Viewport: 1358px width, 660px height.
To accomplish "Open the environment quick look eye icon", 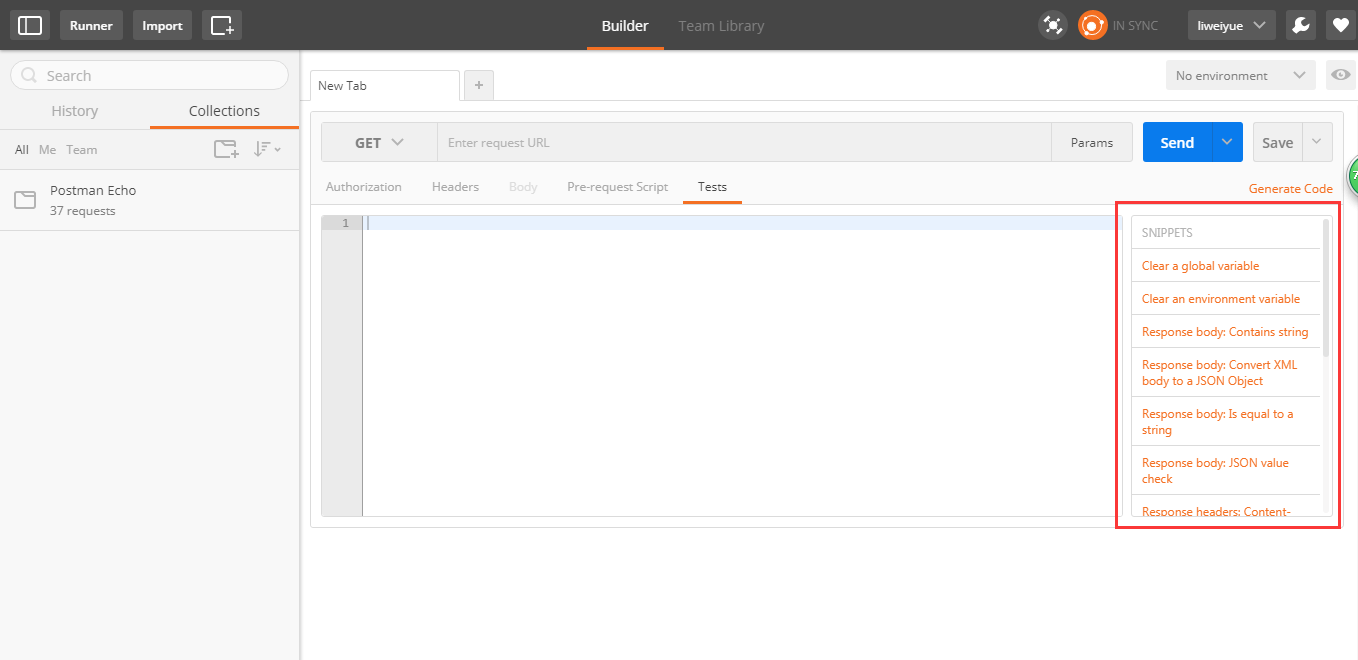I will 1341,75.
